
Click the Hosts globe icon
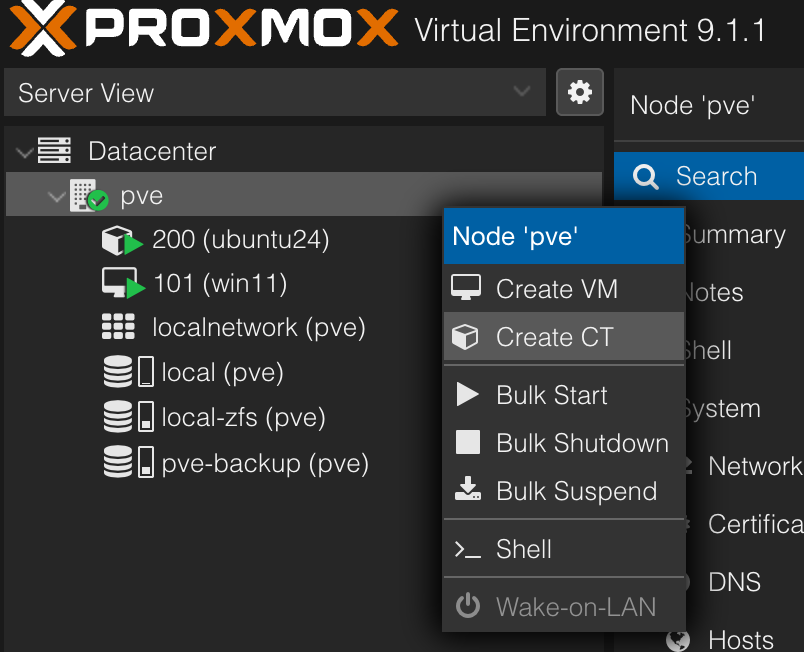[x=678, y=640]
